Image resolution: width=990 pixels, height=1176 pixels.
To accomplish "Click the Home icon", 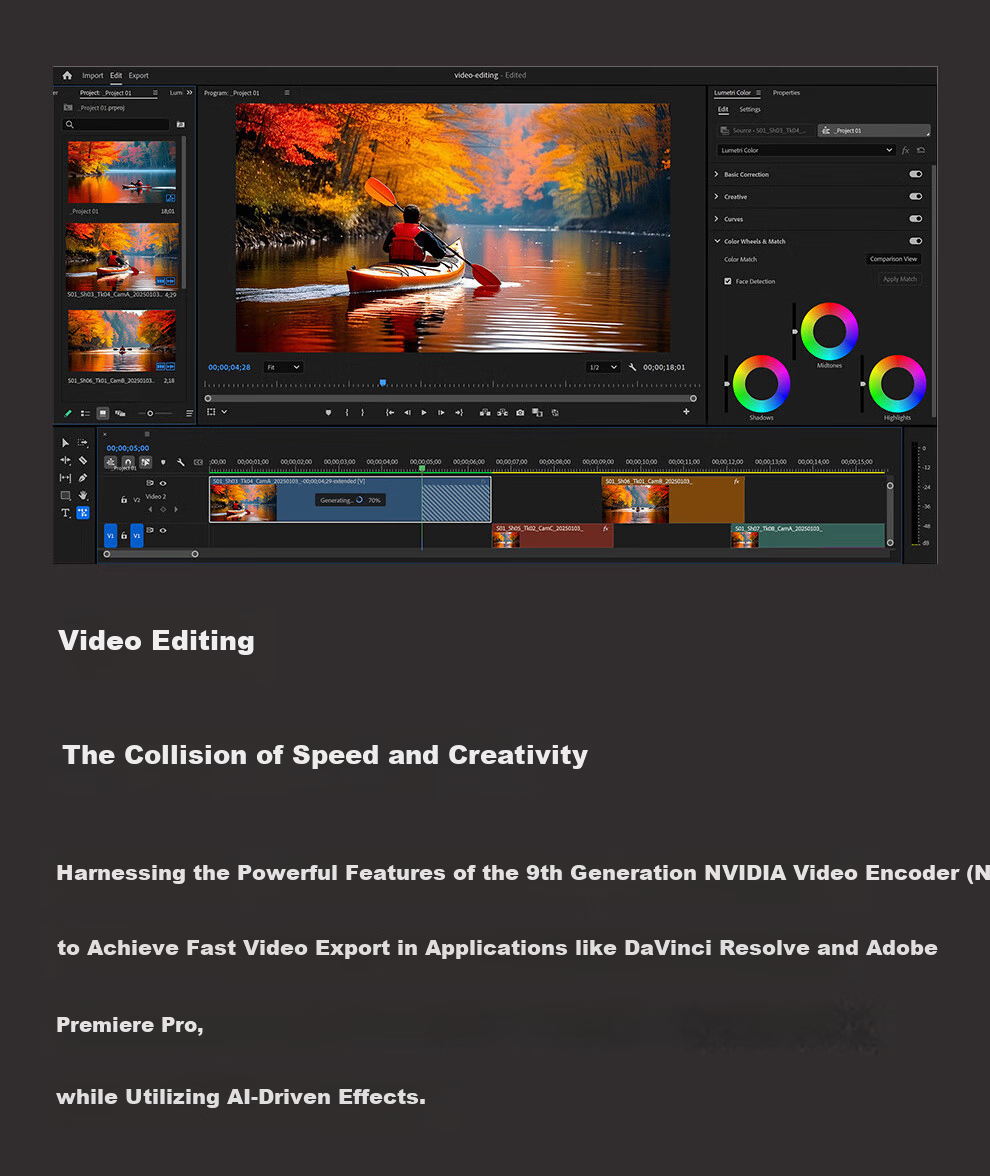I will pyautogui.click(x=67, y=75).
